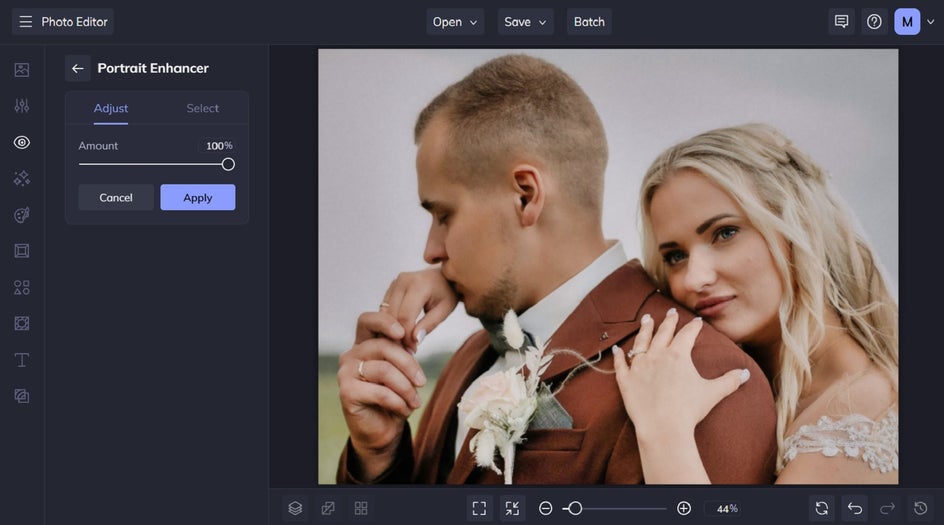Expand the account dropdown arrow
The width and height of the screenshot is (944, 525).
[931, 22]
